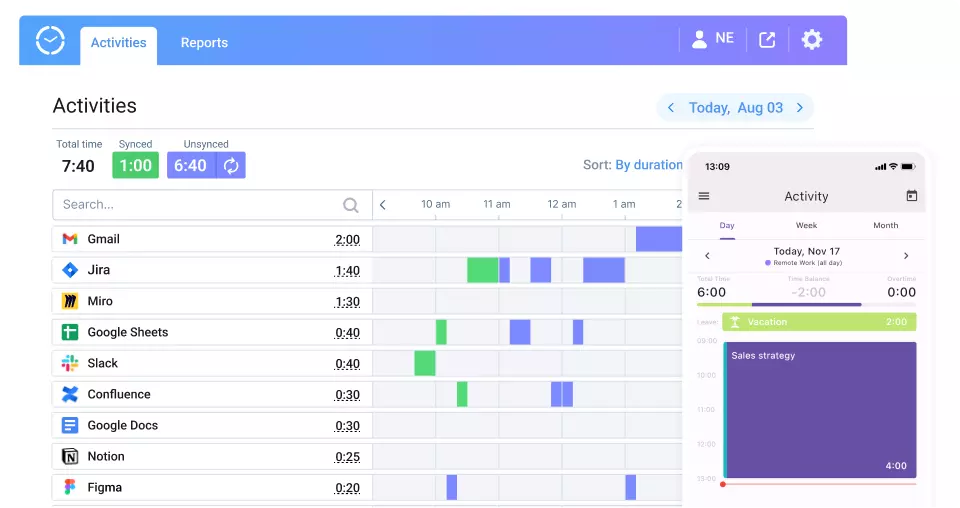960x508 pixels.
Task: Open Google Docs duration 0:30
Action: pos(347,427)
